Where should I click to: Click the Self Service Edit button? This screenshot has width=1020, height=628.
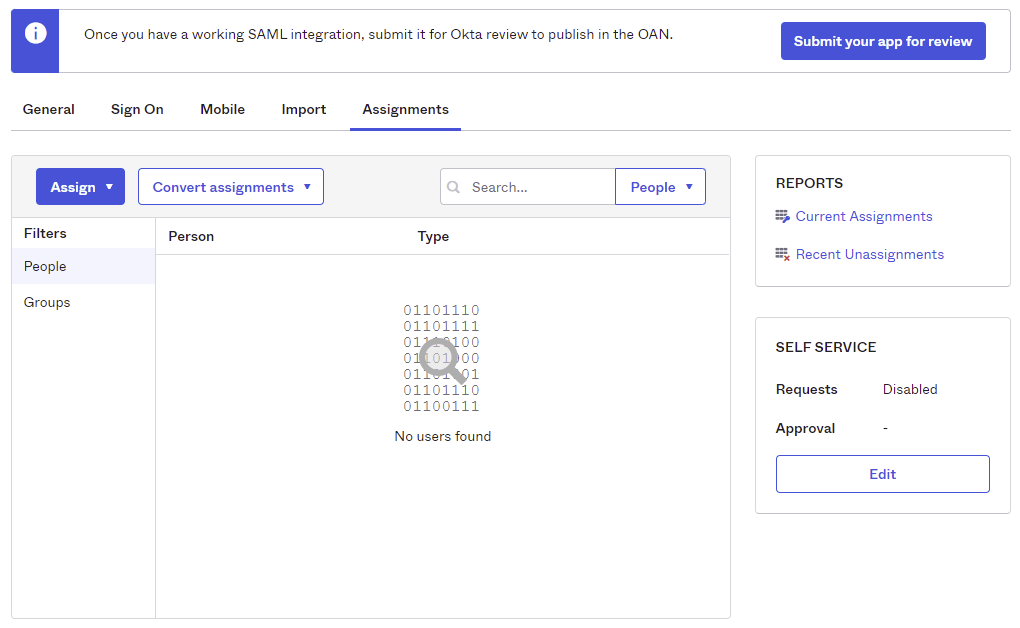882,474
